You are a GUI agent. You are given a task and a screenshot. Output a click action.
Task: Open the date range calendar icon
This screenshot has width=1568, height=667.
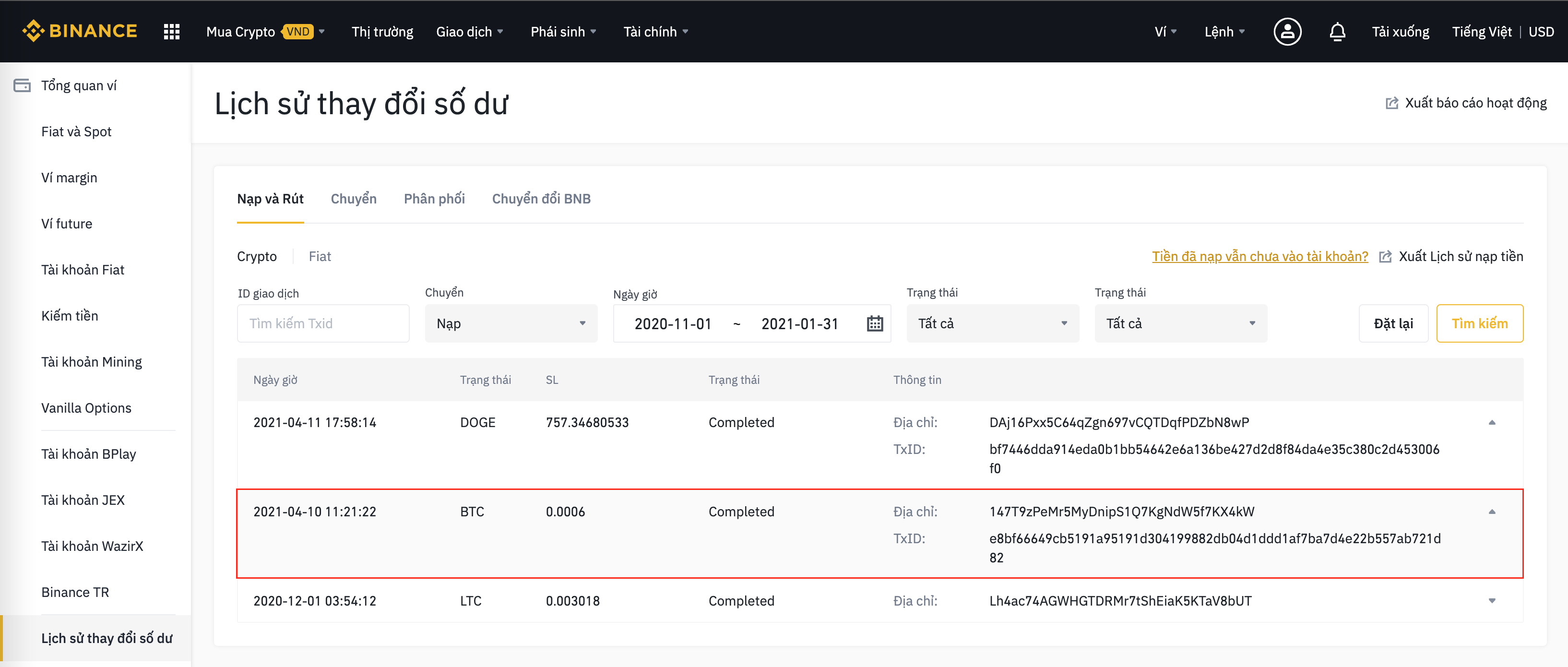point(875,323)
